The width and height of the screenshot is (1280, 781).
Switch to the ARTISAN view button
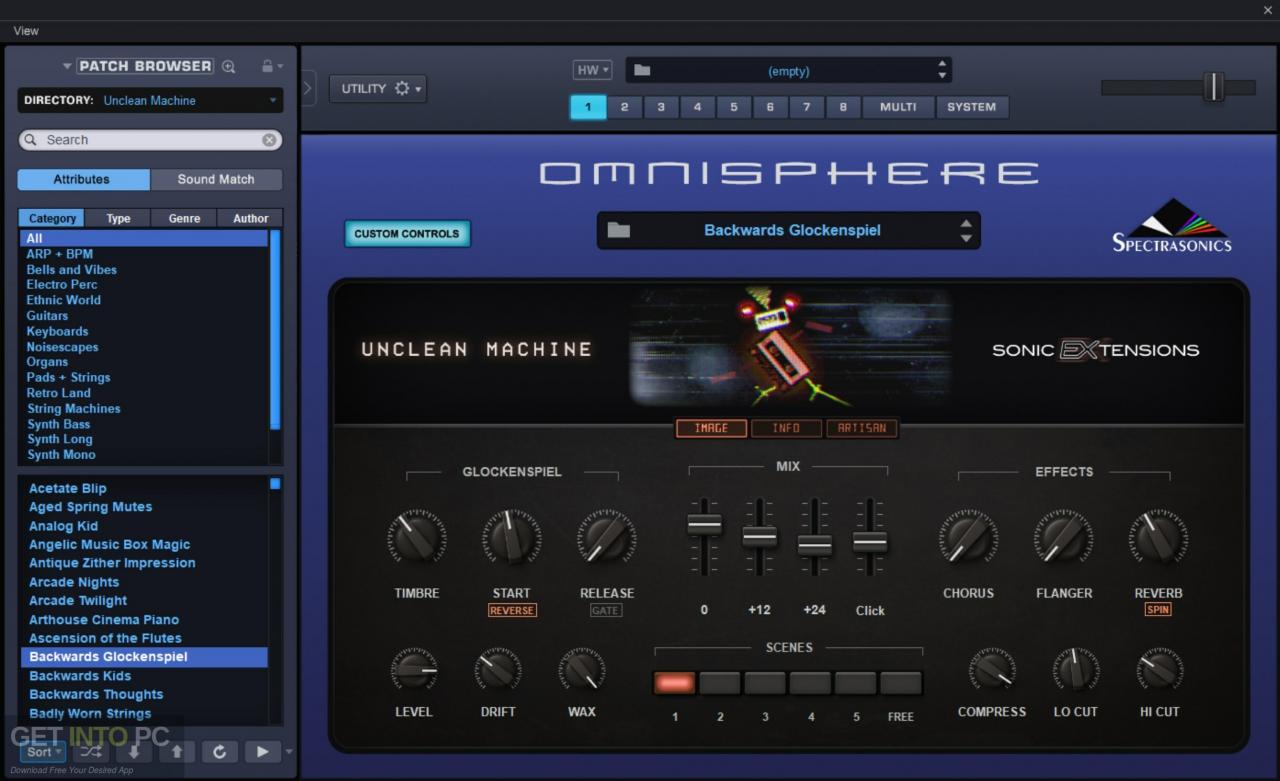(x=862, y=428)
